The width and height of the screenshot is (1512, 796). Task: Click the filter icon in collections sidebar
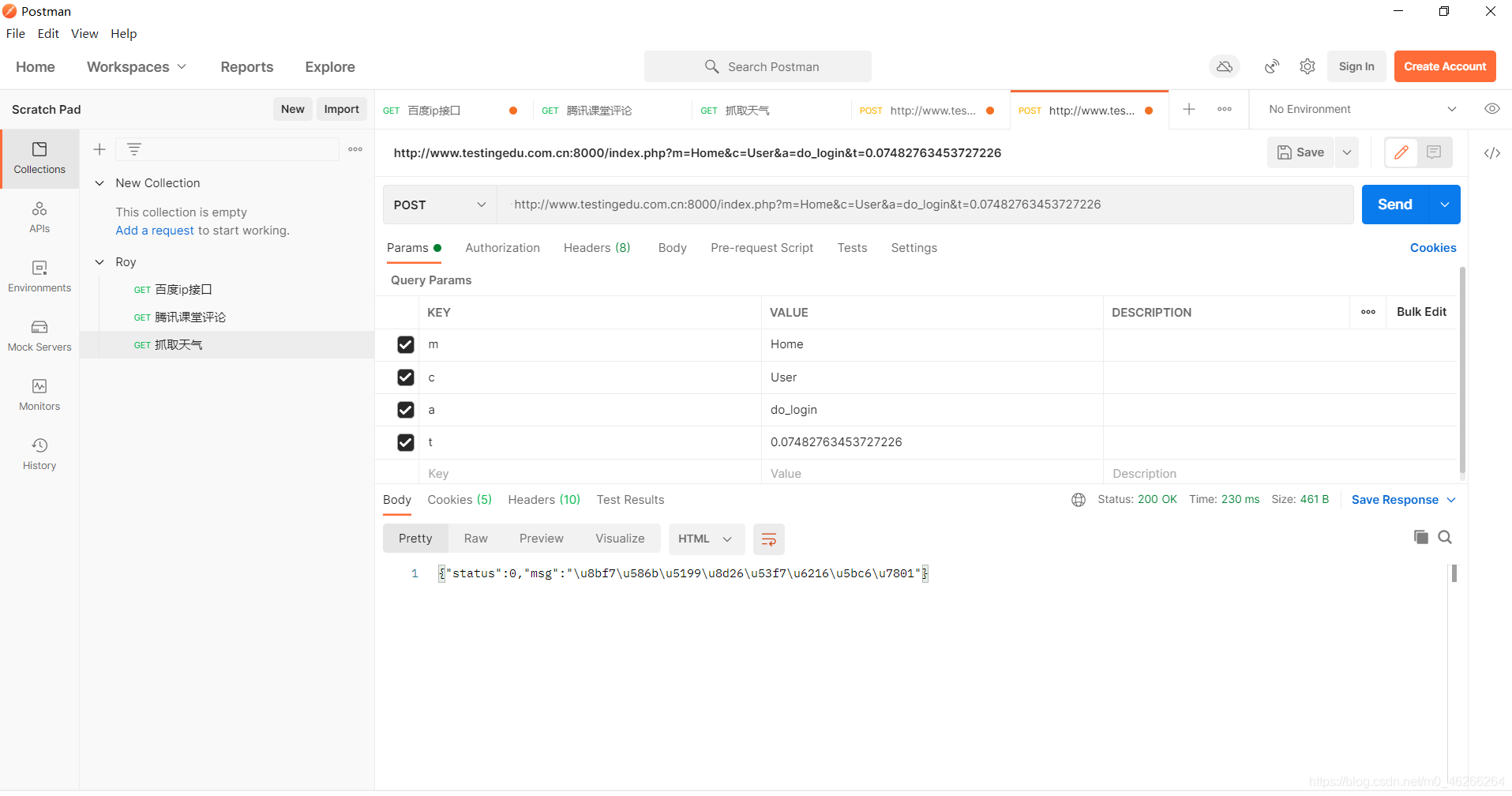click(134, 149)
